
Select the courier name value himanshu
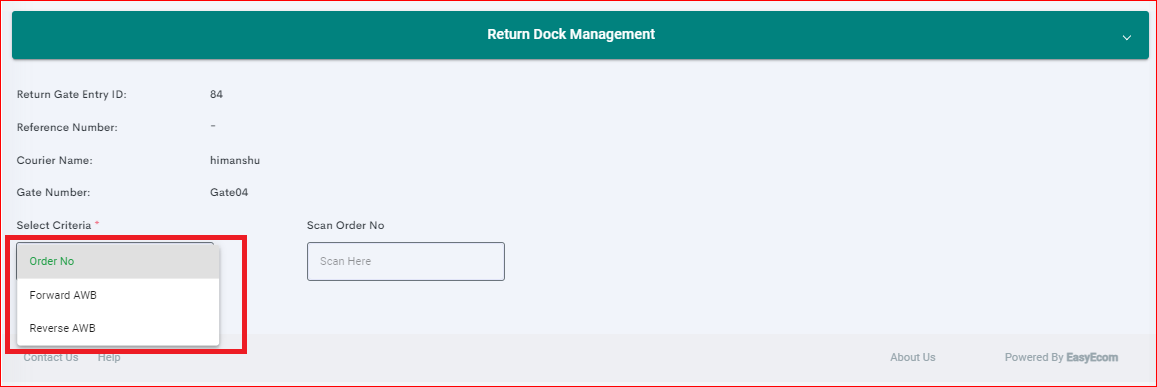point(235,160)
